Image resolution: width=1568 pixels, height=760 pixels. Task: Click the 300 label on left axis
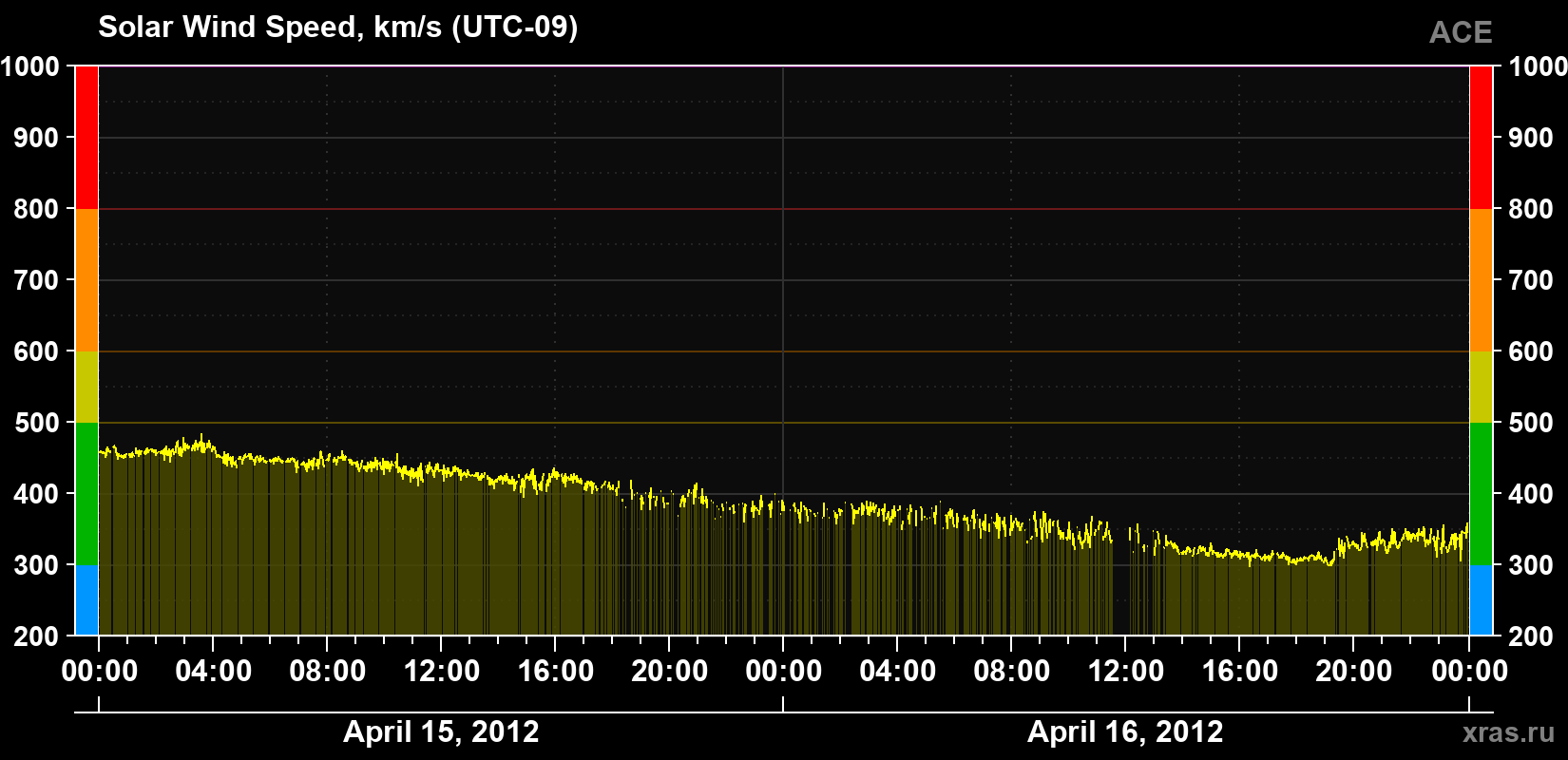pos(37,565)
